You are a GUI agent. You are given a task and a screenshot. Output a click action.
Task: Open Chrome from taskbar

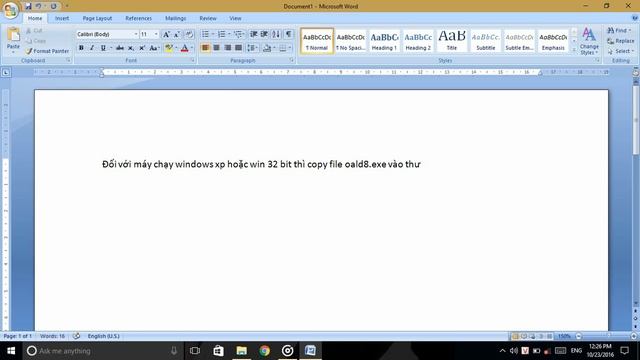(x=264, y=351)
